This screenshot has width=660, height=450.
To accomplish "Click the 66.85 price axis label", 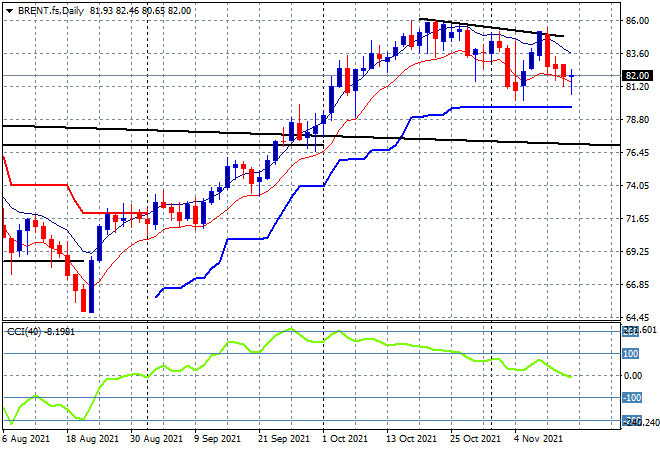I will click(x=637, y=285).
